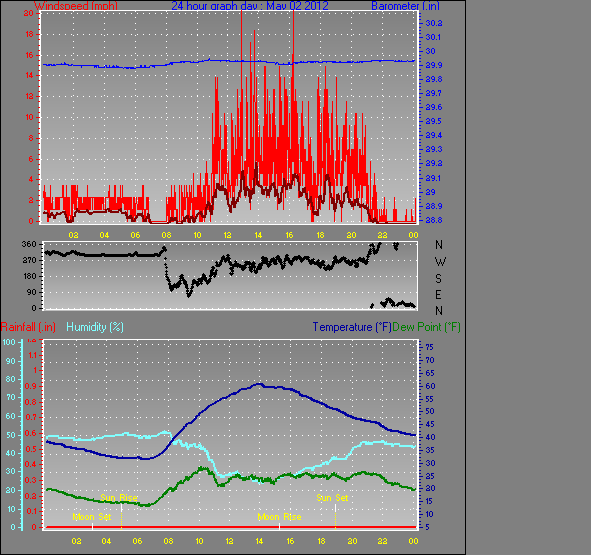Select 100 on the humidity axis
591x555 pixels.
pos(9,342)
